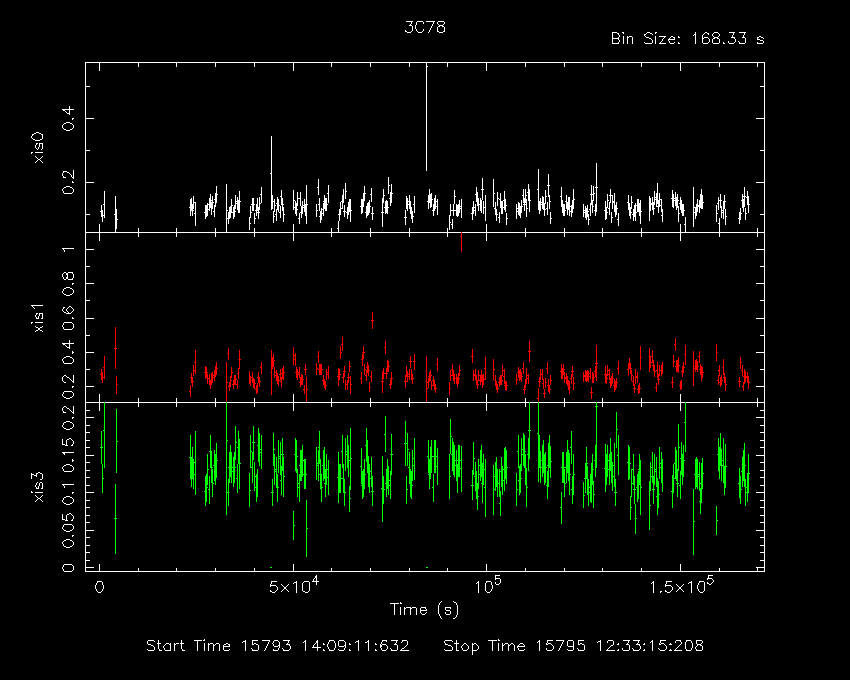
Task: Click the red outlier point near 1 in xis1 panel
Action: tap(461, 242)
